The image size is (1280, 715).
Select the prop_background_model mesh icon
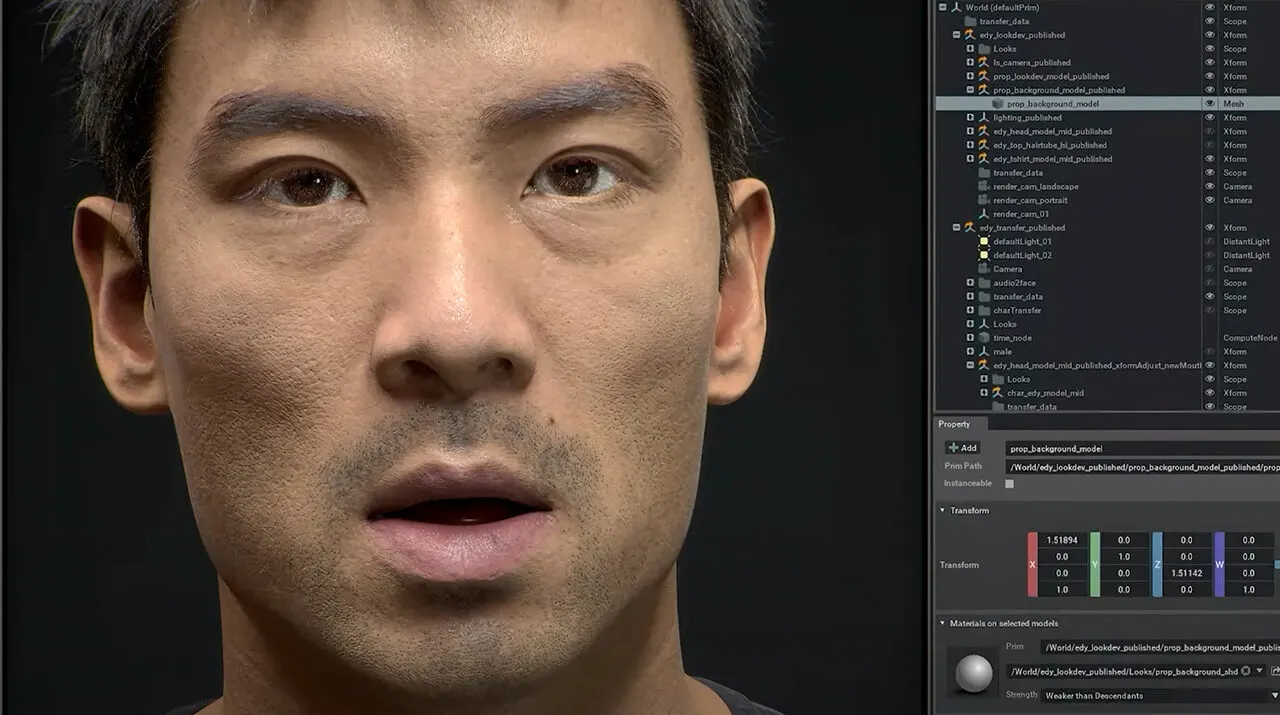(998, 104)
